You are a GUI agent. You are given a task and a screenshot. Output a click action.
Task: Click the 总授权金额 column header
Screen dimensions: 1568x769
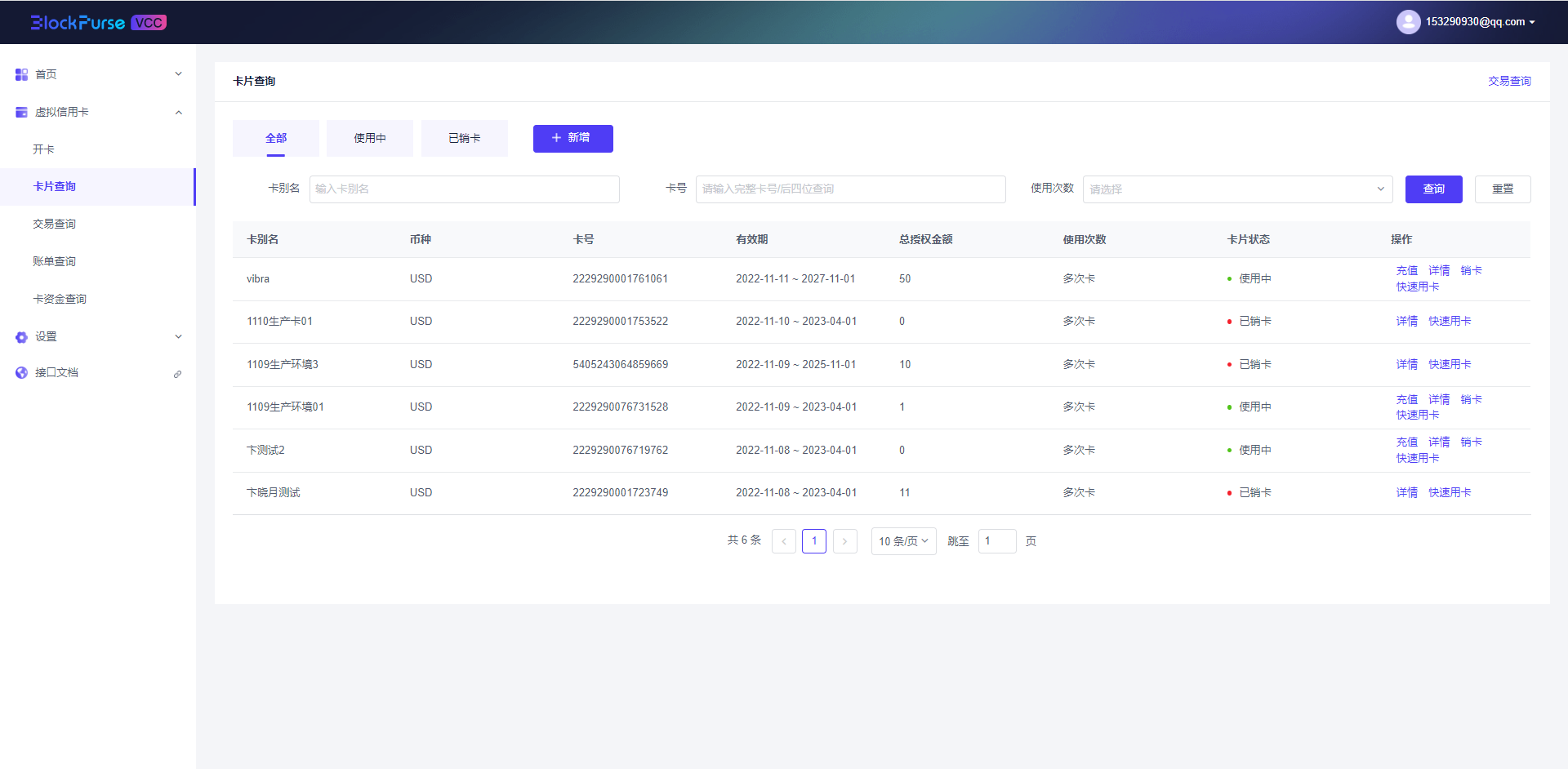pos(926,239)
